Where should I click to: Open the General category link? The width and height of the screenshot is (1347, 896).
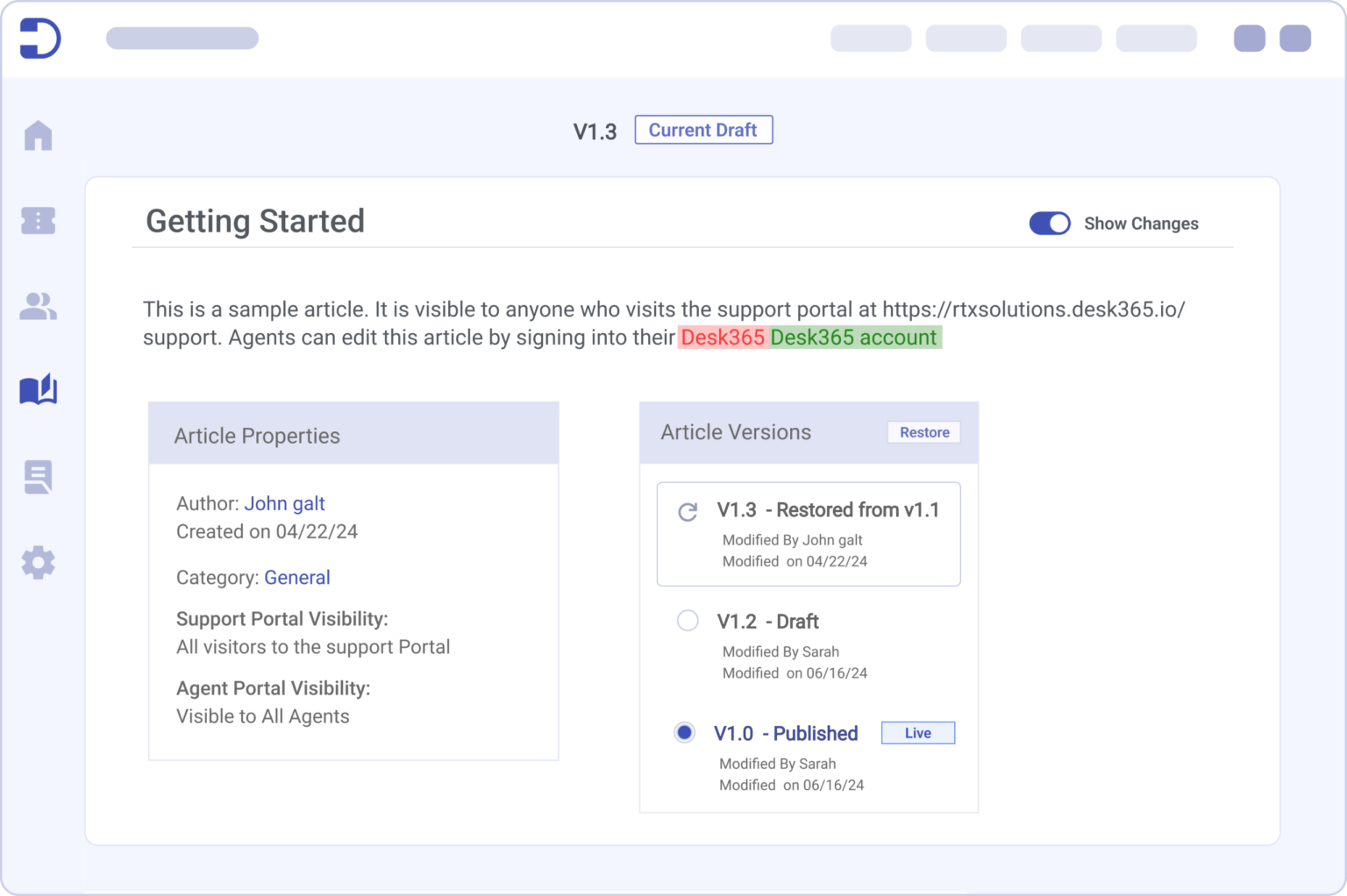coord(297,577)
